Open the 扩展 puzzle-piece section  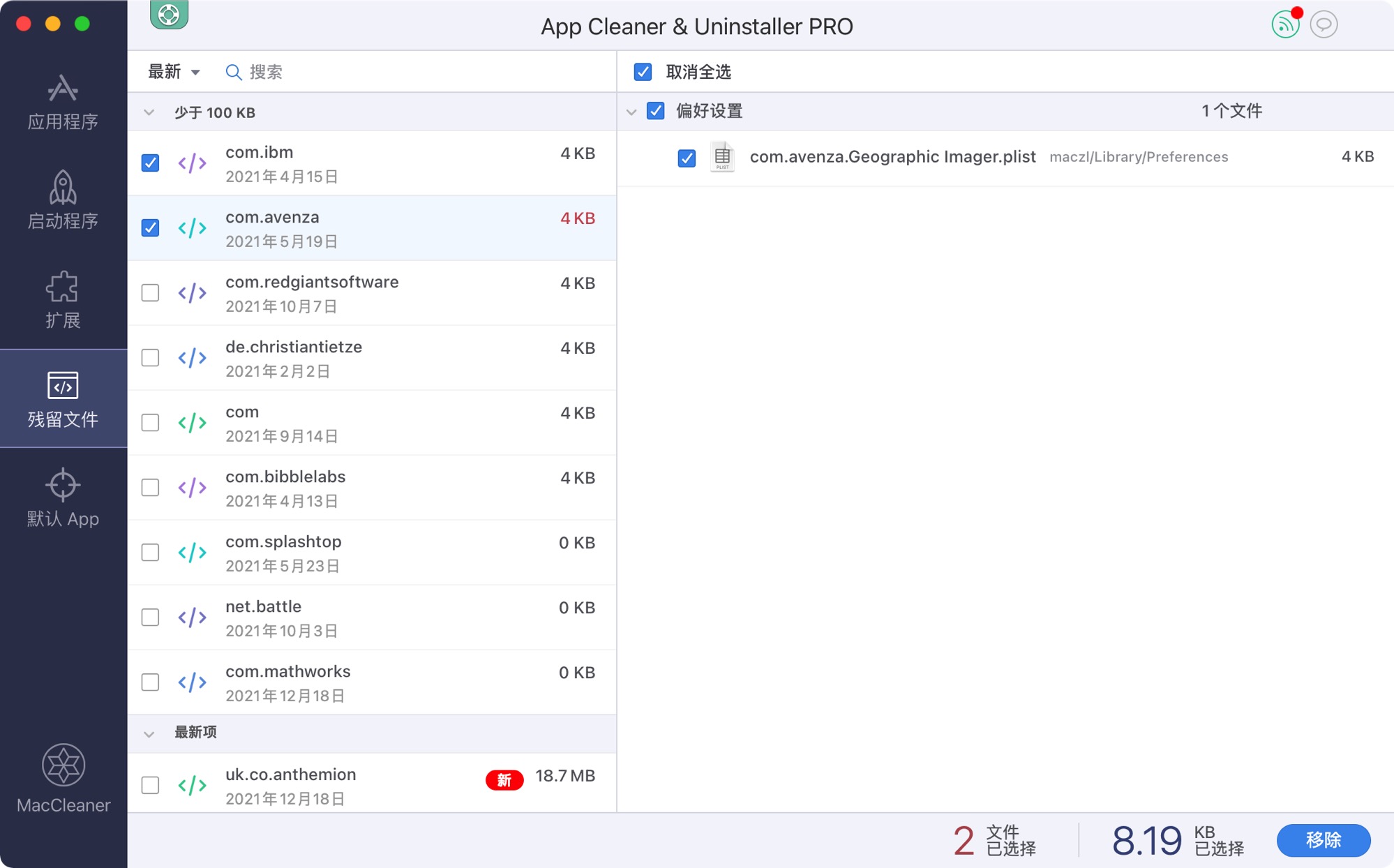click(63, 299)
